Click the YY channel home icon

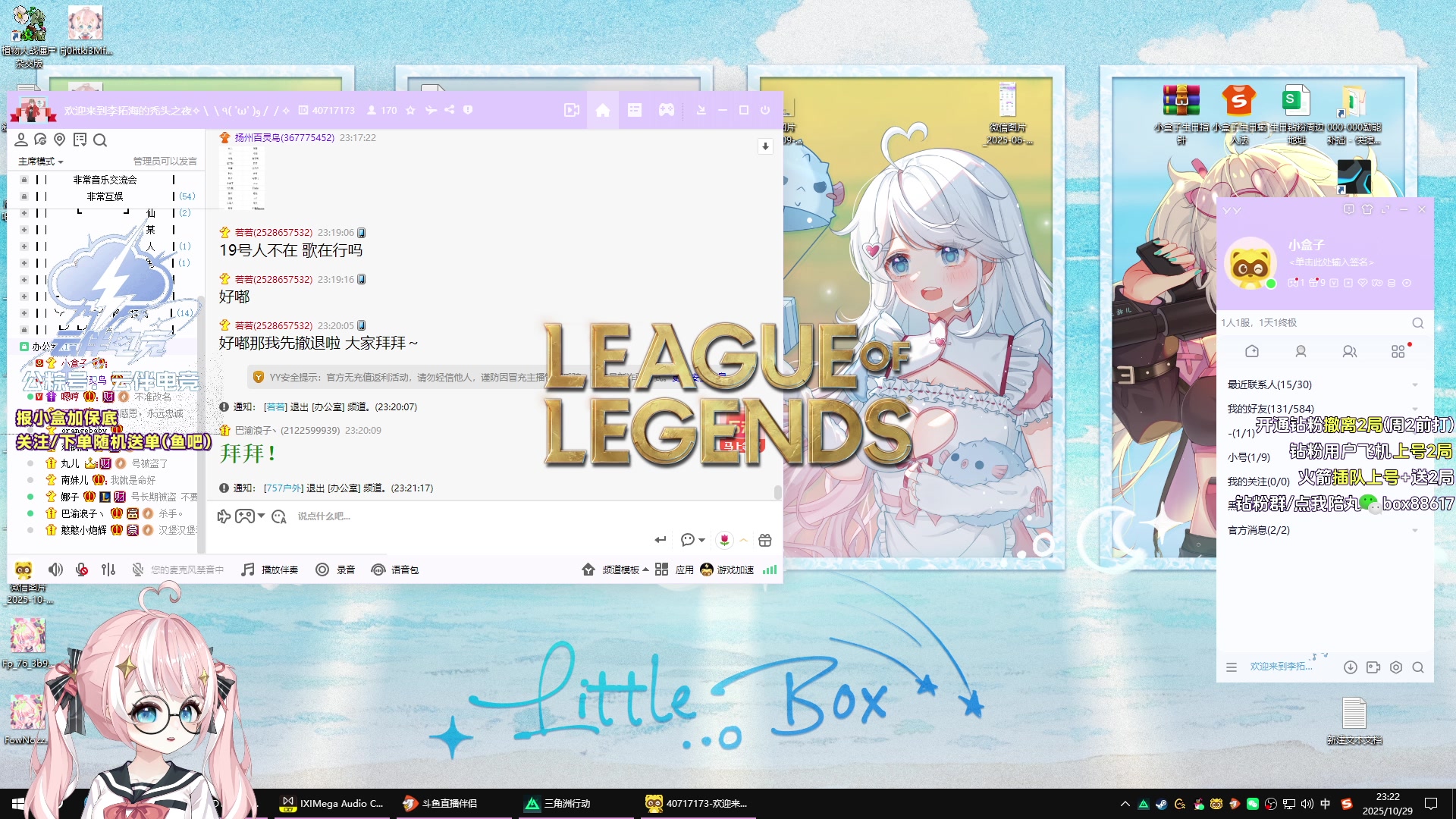(603, 110)
